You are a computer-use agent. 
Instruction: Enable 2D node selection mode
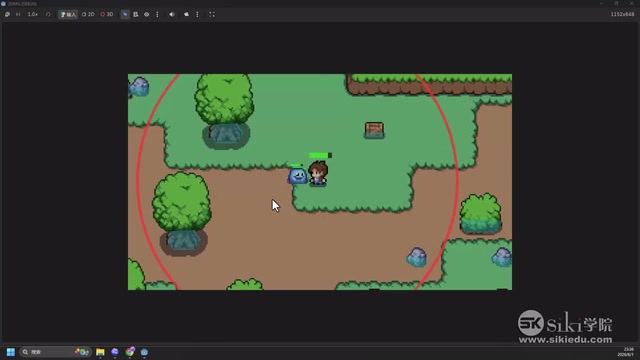point(88,14)
